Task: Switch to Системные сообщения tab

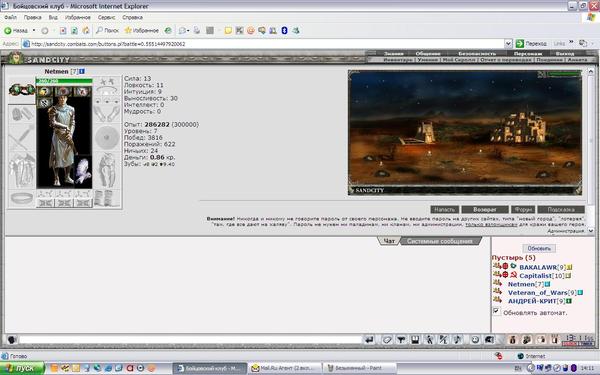Action: pyautogui.click(x=440, y=241)
